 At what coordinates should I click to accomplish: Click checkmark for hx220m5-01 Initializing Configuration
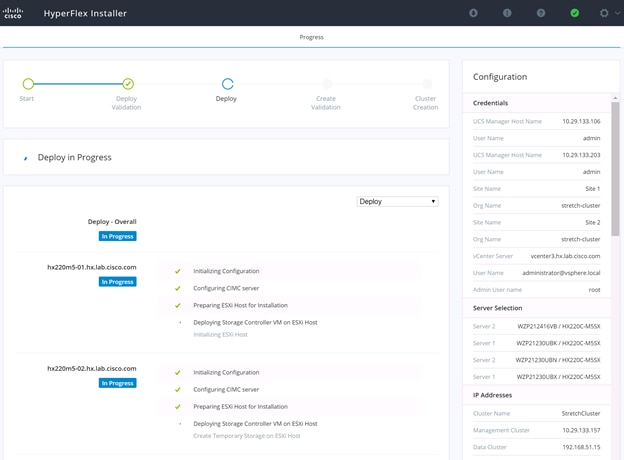(x=177, y=271)
